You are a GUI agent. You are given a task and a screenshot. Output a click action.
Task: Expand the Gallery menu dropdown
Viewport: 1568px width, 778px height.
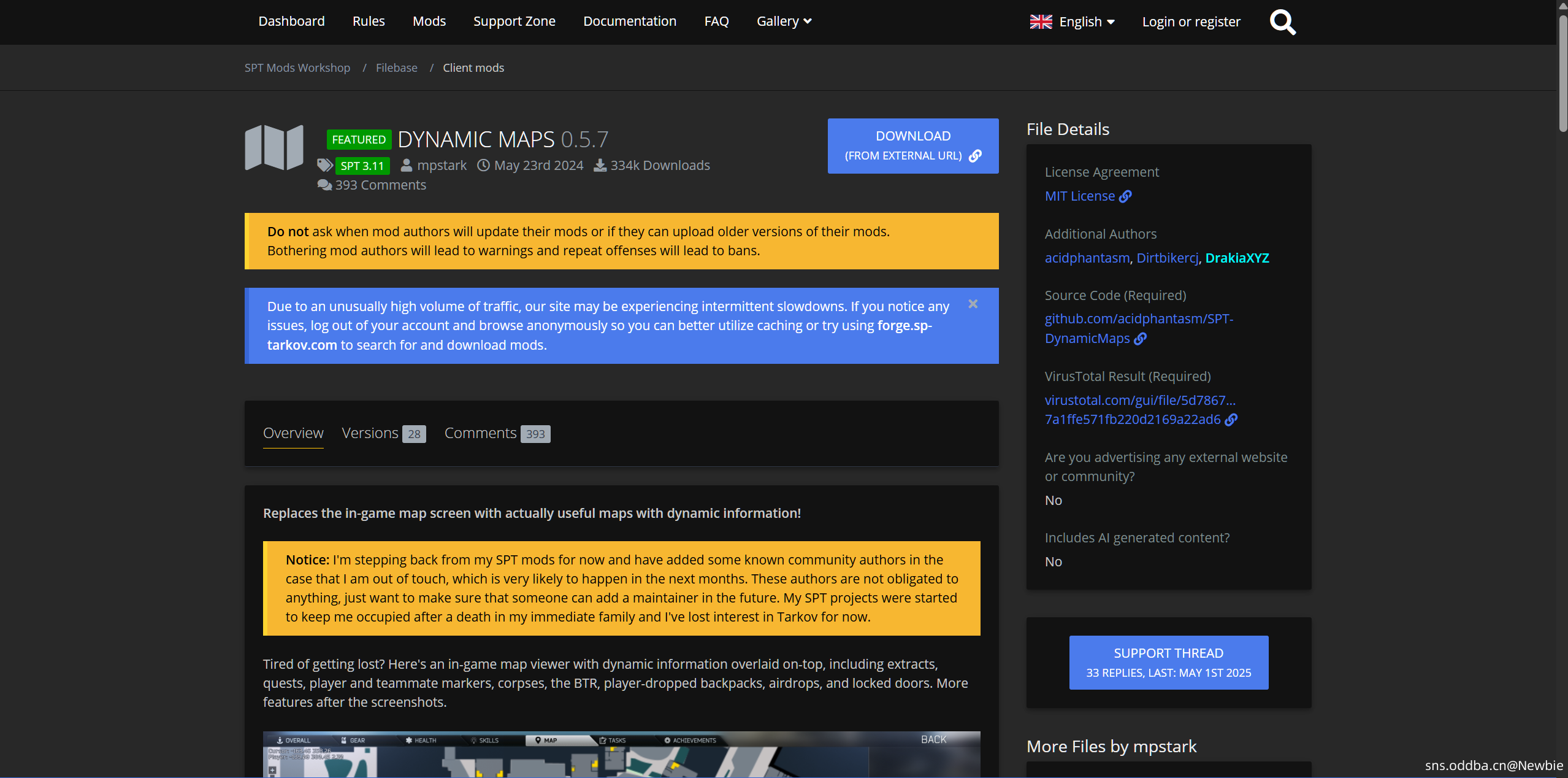(784, 21)
